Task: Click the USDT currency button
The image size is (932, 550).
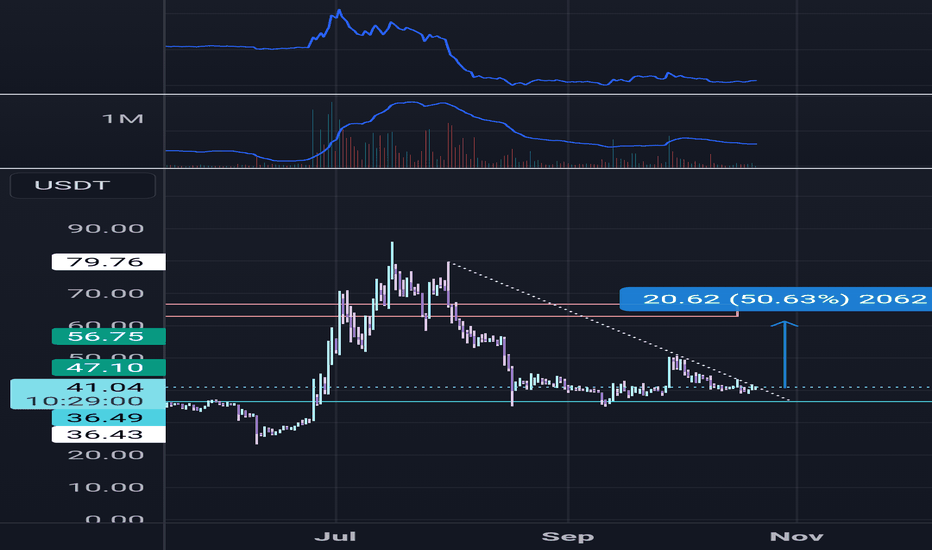Action: coord(83,186)
